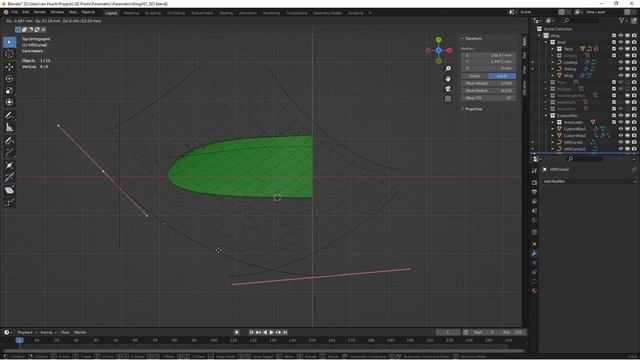Activate the Measure ruler tool
640x360 pixels.
click(9, 128)
